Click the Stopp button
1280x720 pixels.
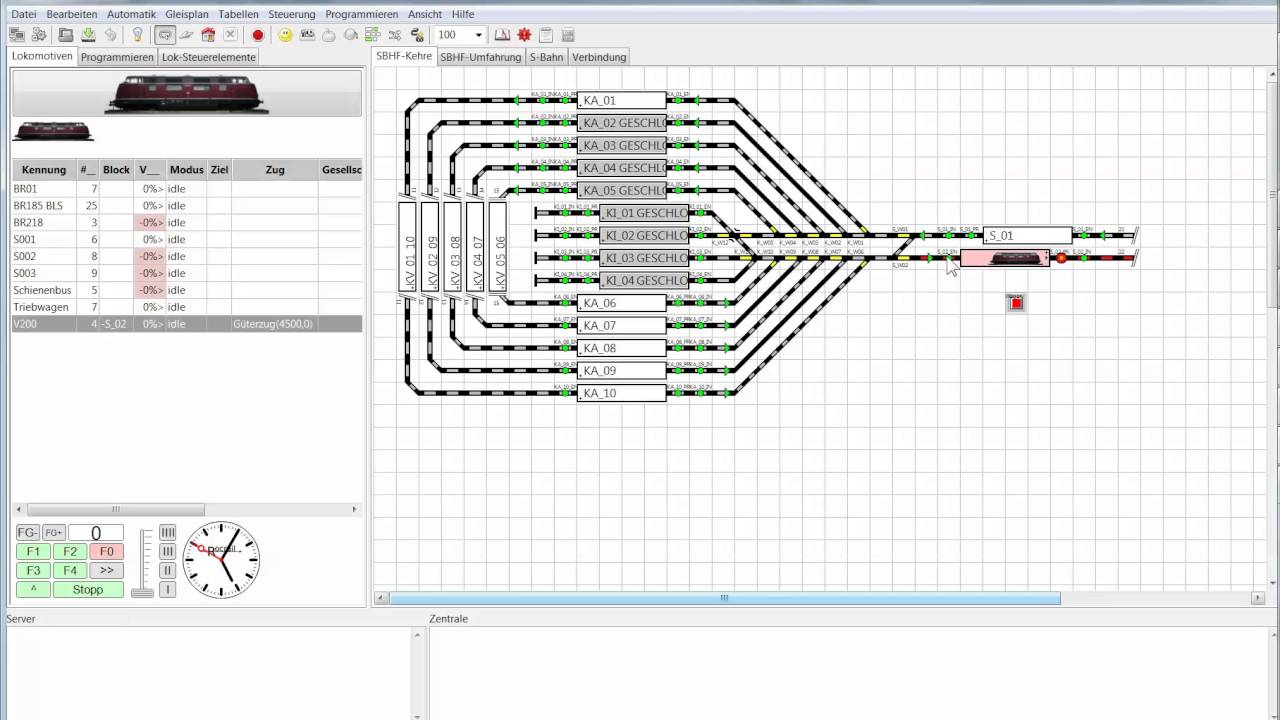coord(88,589)
